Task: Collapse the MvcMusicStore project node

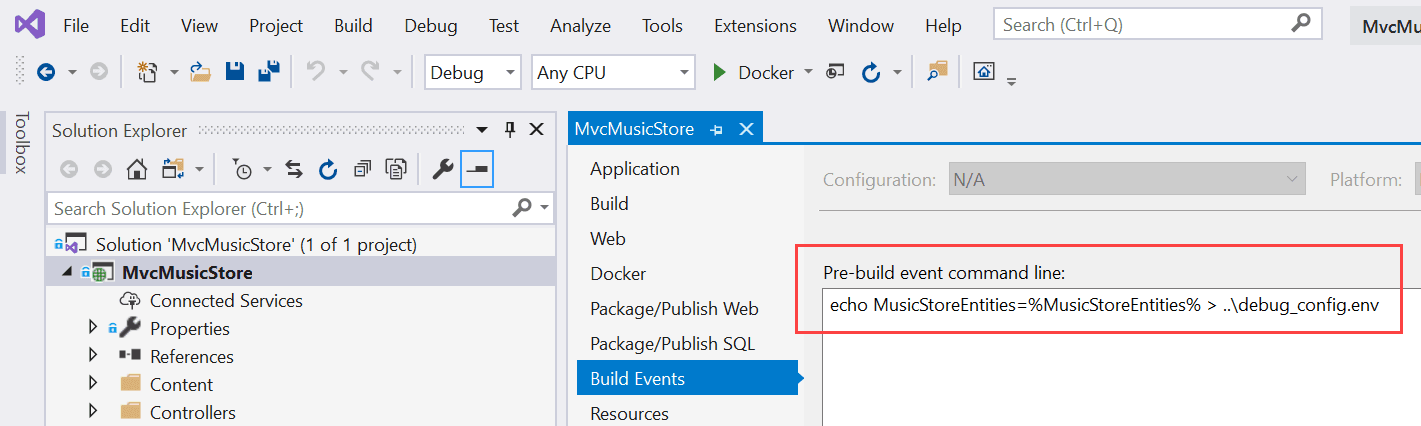Action: [x=67, y=272]
